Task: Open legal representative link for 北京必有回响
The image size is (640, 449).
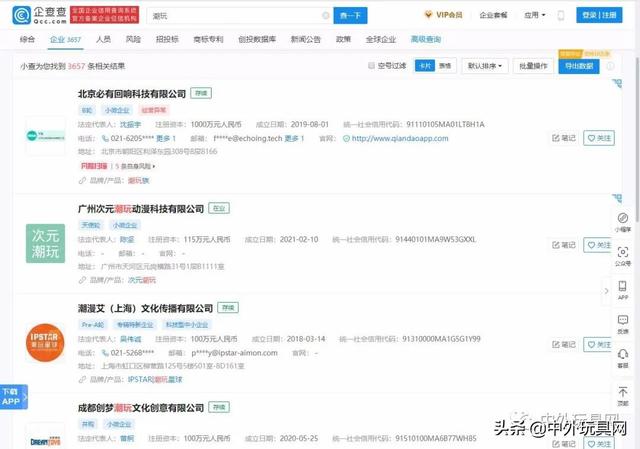Action: tap(130, 124)
